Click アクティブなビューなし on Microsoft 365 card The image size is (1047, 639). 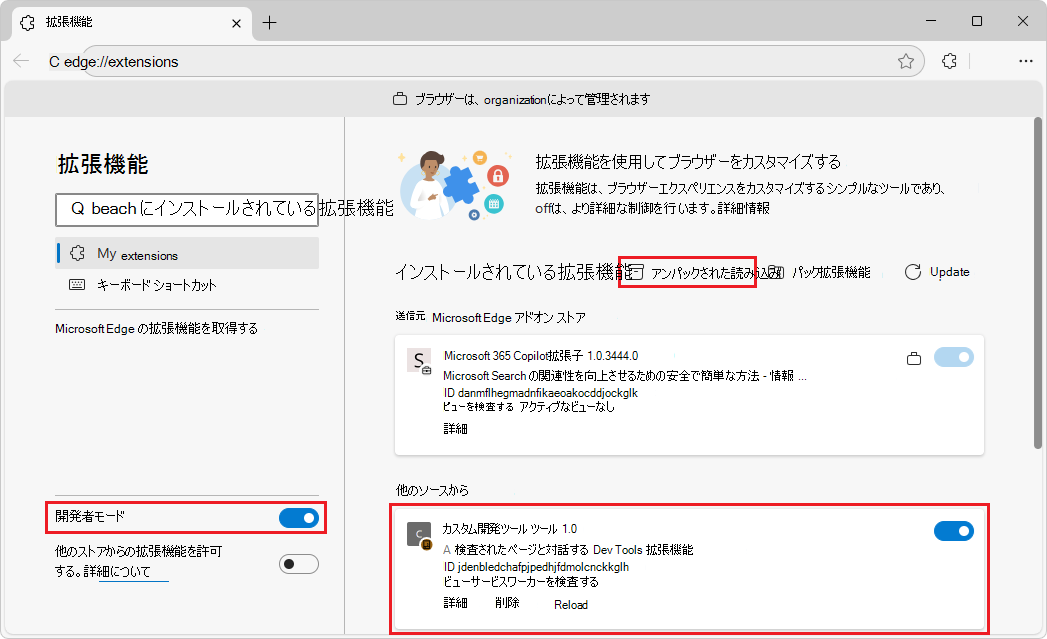point(567,407)
